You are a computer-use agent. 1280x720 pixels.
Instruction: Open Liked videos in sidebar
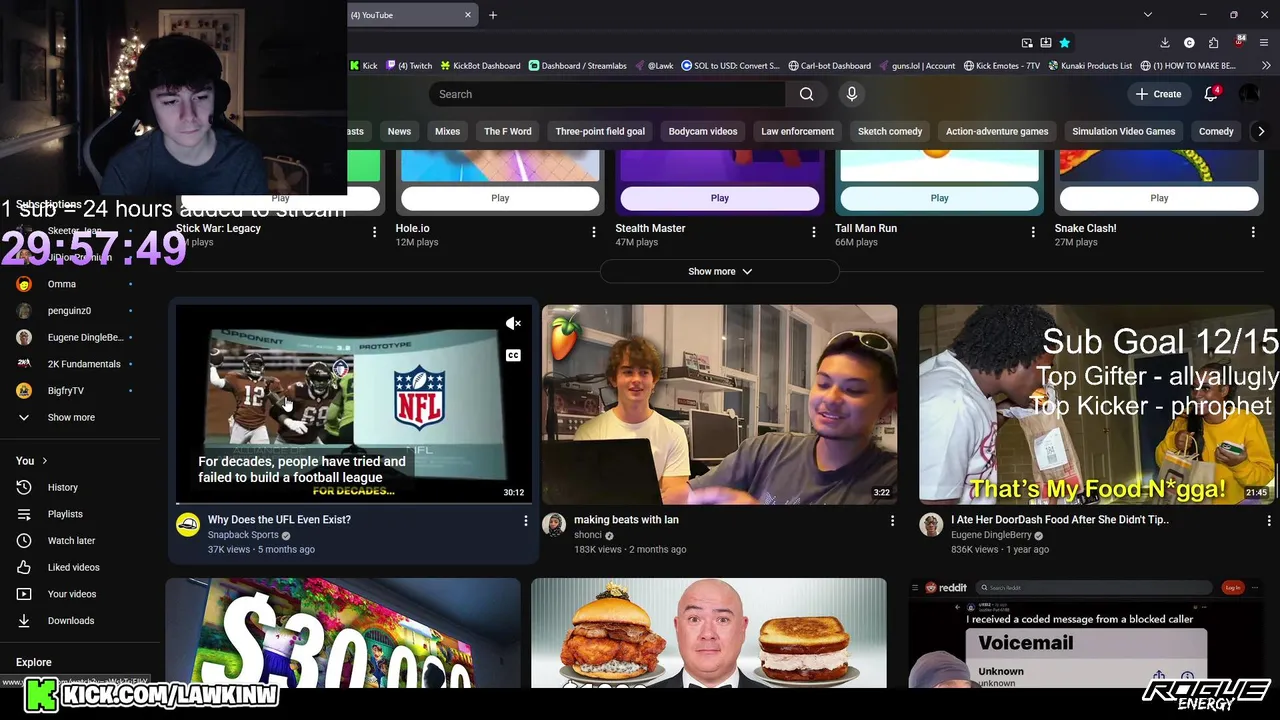[73, 567]
